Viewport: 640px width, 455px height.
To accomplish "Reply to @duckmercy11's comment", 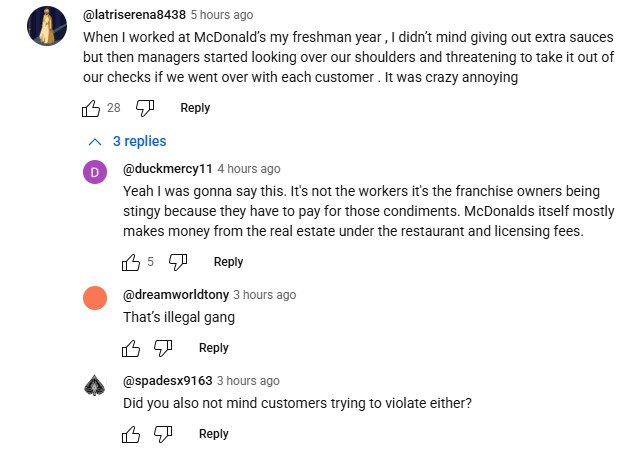I will pyautogui.click(x=228, y=262).
